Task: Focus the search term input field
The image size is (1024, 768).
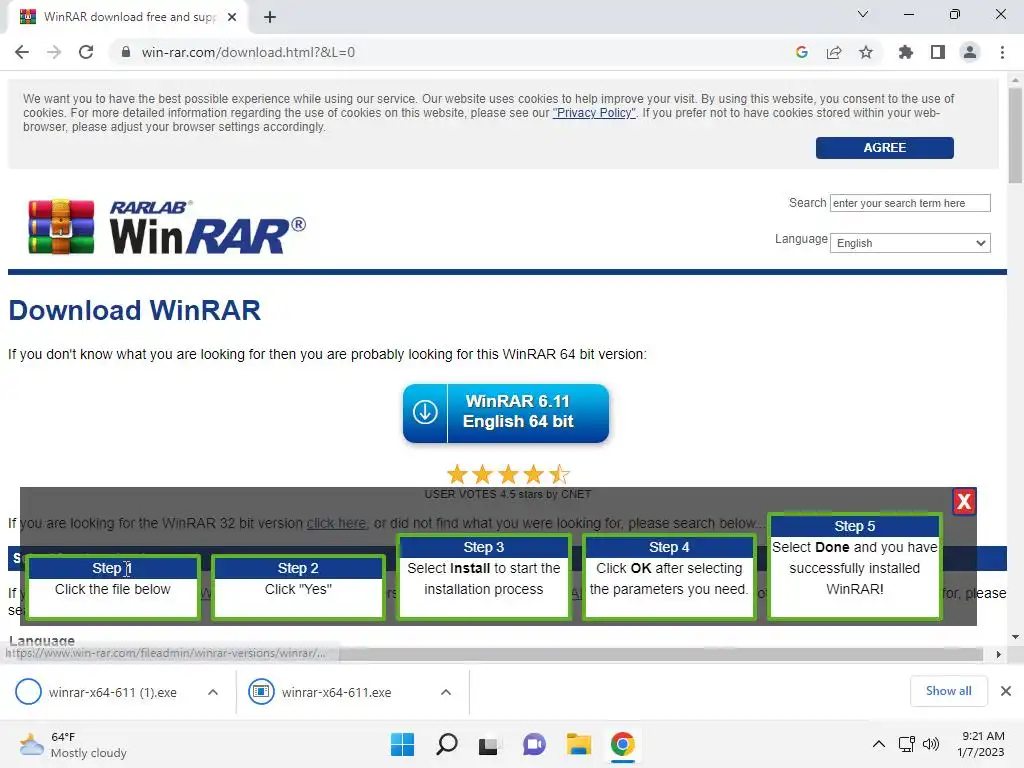Action: click(x=910, y=203)
